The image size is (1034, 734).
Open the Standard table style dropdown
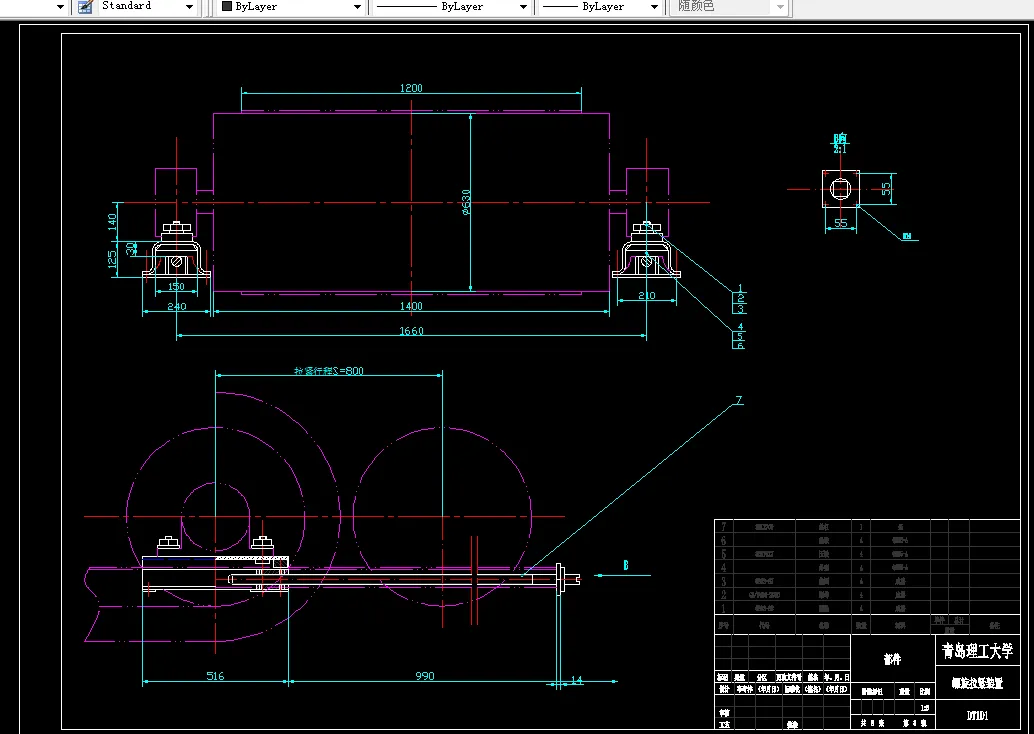(189, 7)
